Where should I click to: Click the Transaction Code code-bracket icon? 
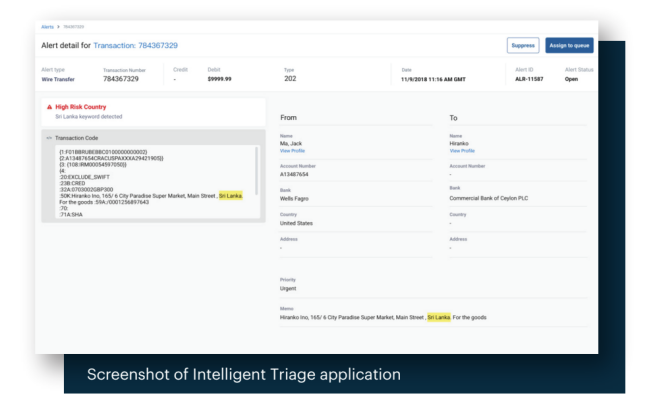(49, 138)
